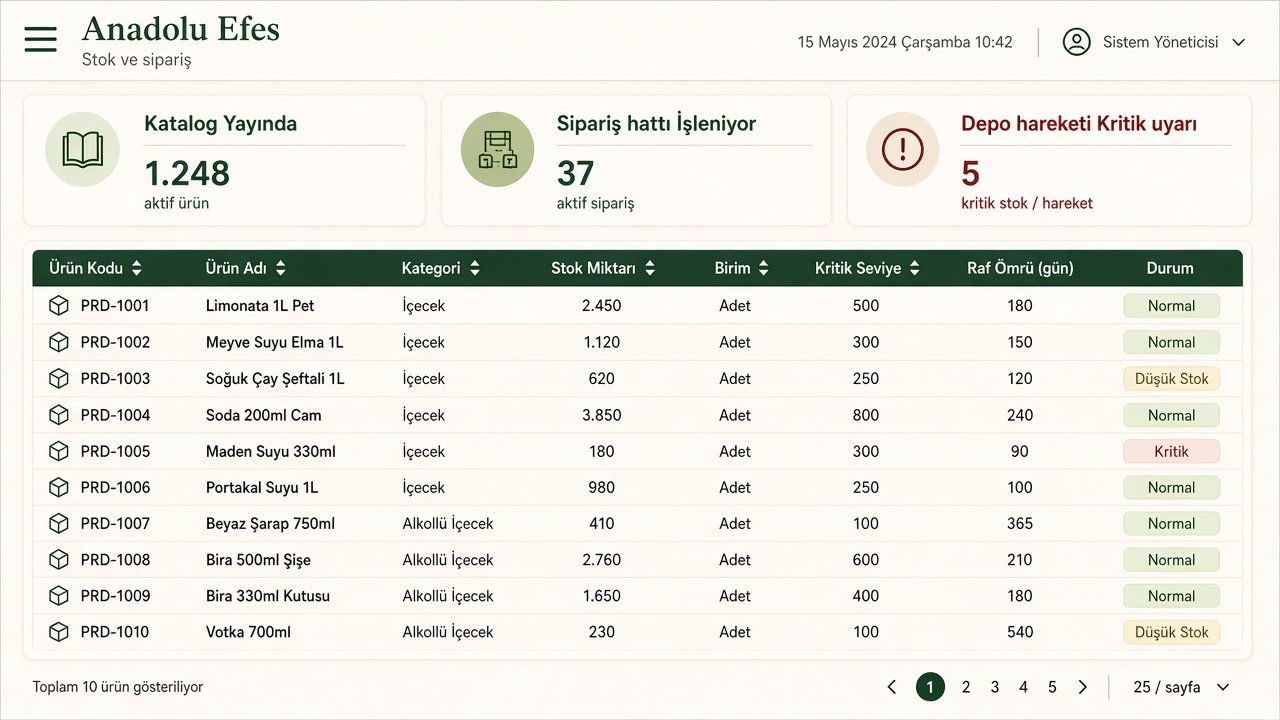Click product name Beyaz Şarap 750ml
1280x720 pixels.
point(270,523)
